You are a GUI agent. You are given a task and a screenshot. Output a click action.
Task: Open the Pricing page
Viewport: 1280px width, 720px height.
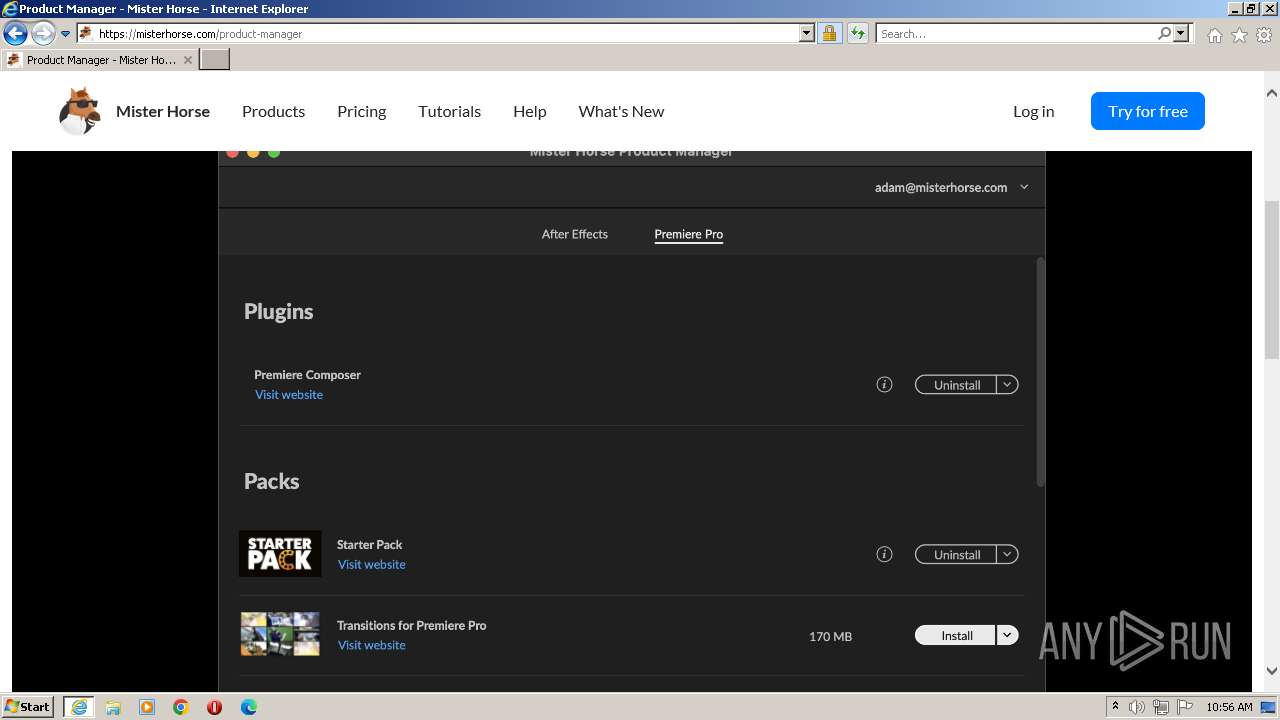(362, 111)
